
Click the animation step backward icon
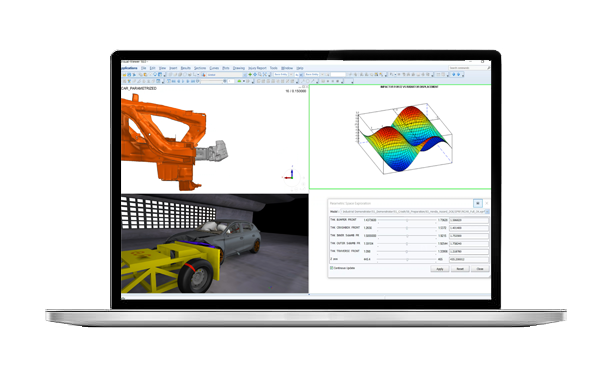[179, 81]
